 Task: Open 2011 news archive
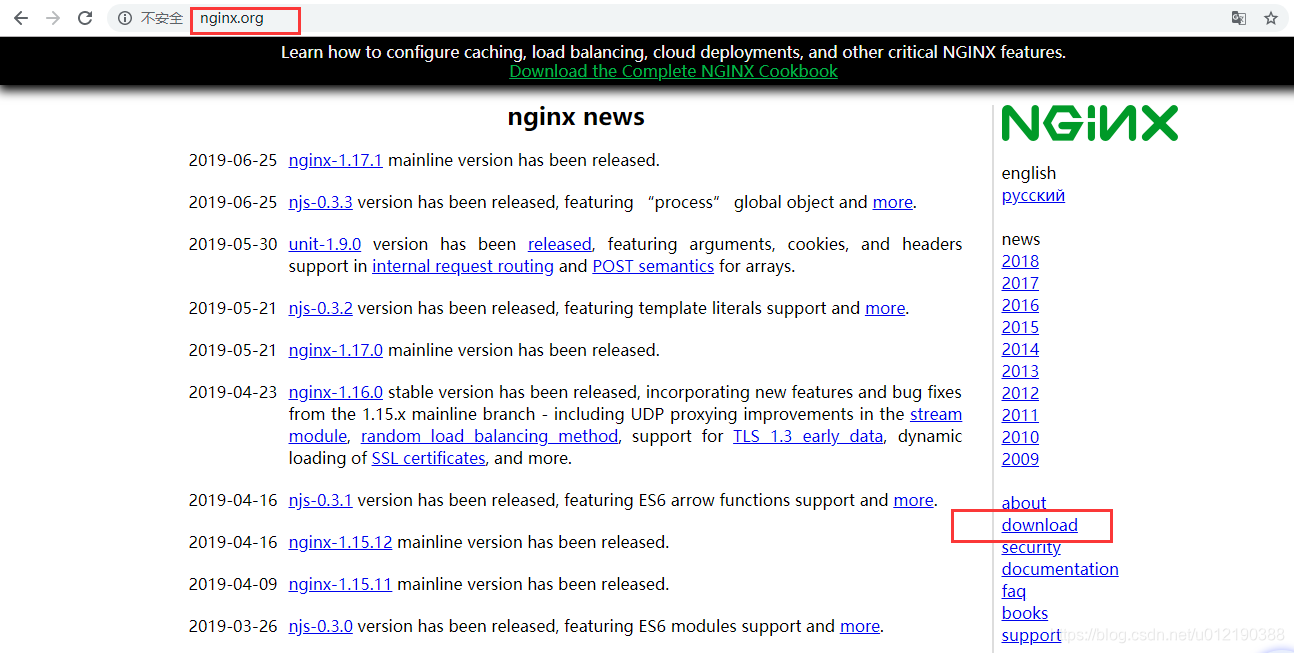pyautogui.click(x=1020, y=415)
